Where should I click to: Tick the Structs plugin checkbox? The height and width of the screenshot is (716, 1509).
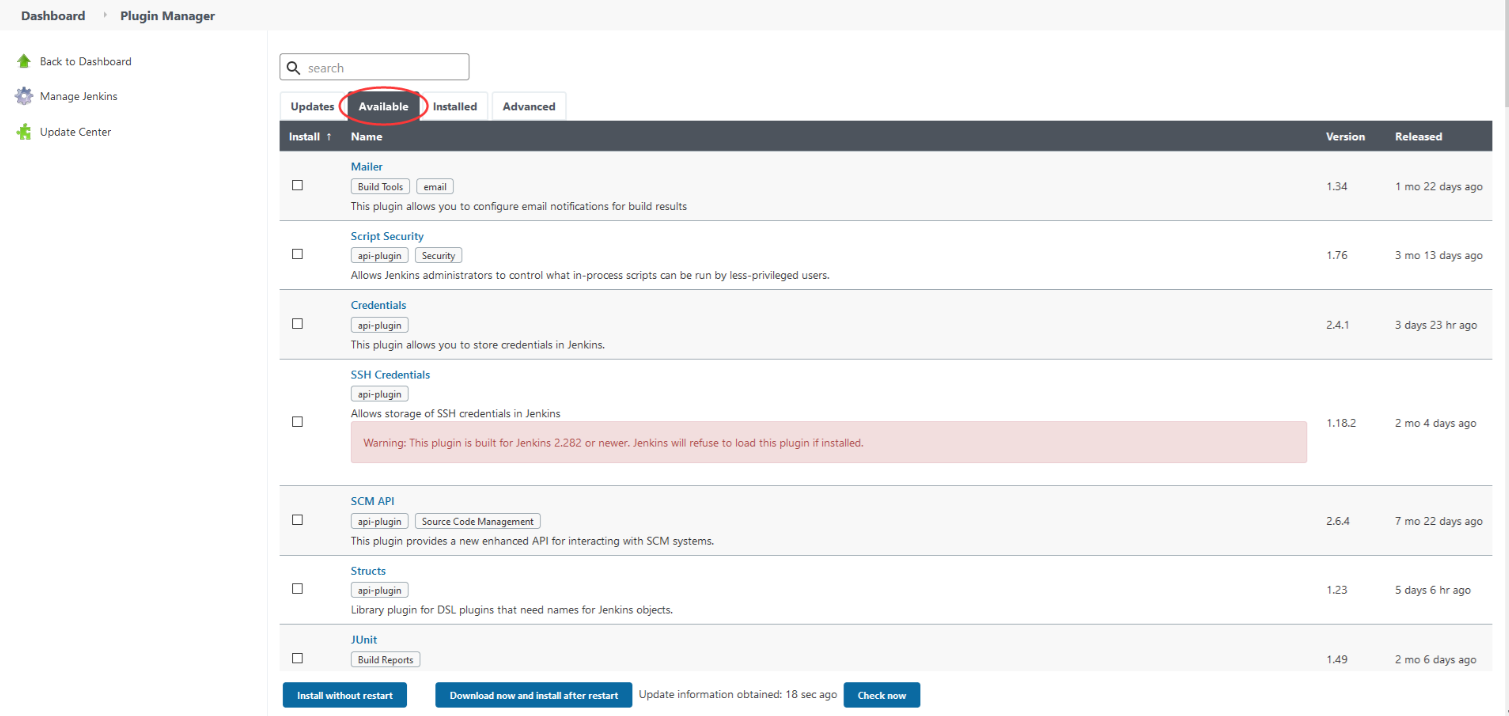pos(297,589)
